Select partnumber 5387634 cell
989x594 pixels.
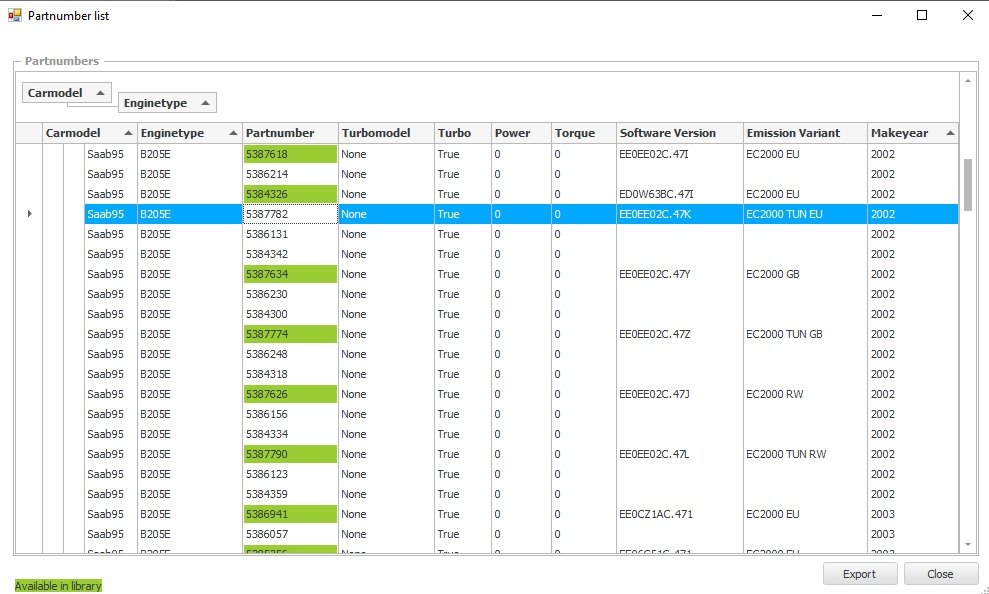point(290,274)
